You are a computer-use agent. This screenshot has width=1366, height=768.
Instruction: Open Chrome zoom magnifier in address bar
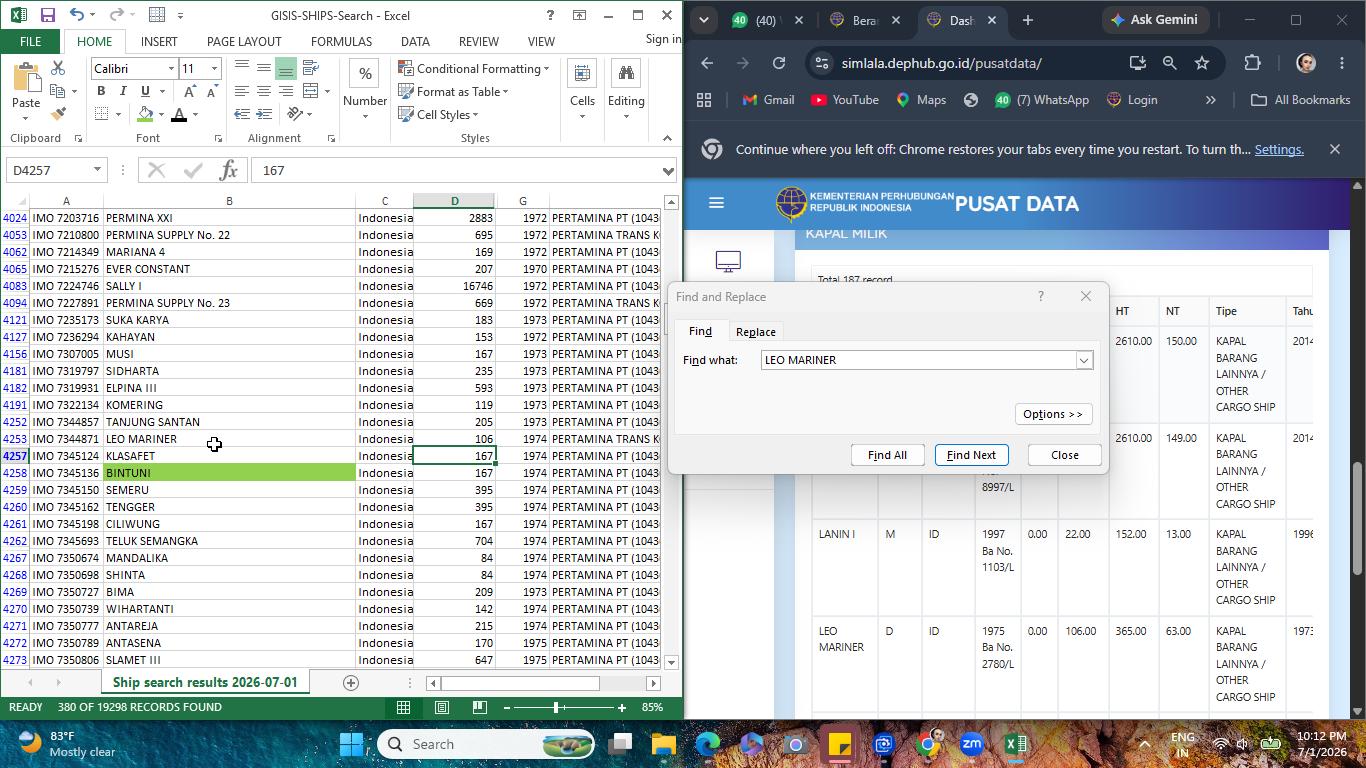(x=1169, y=63)
